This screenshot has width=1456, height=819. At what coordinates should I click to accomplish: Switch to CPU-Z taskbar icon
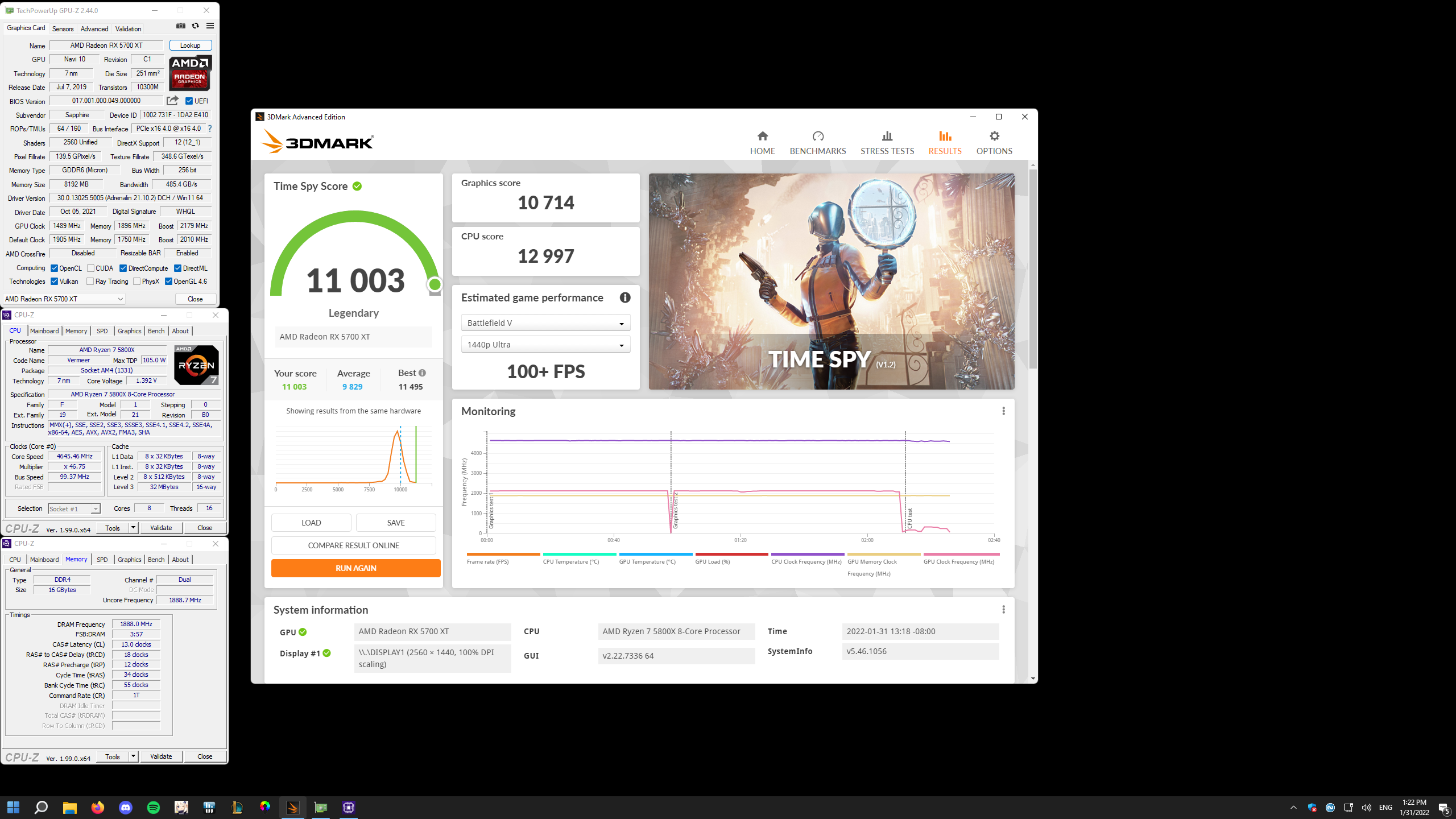tap(349, 807)
